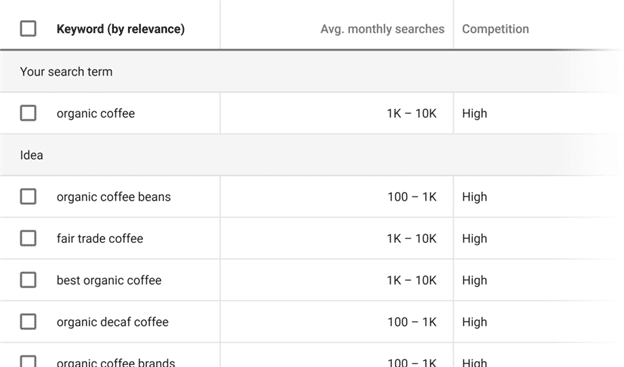Screen dimensions: 624x367
Task: Select the organic decaf coffee keyword
Action: coord(113,322)
